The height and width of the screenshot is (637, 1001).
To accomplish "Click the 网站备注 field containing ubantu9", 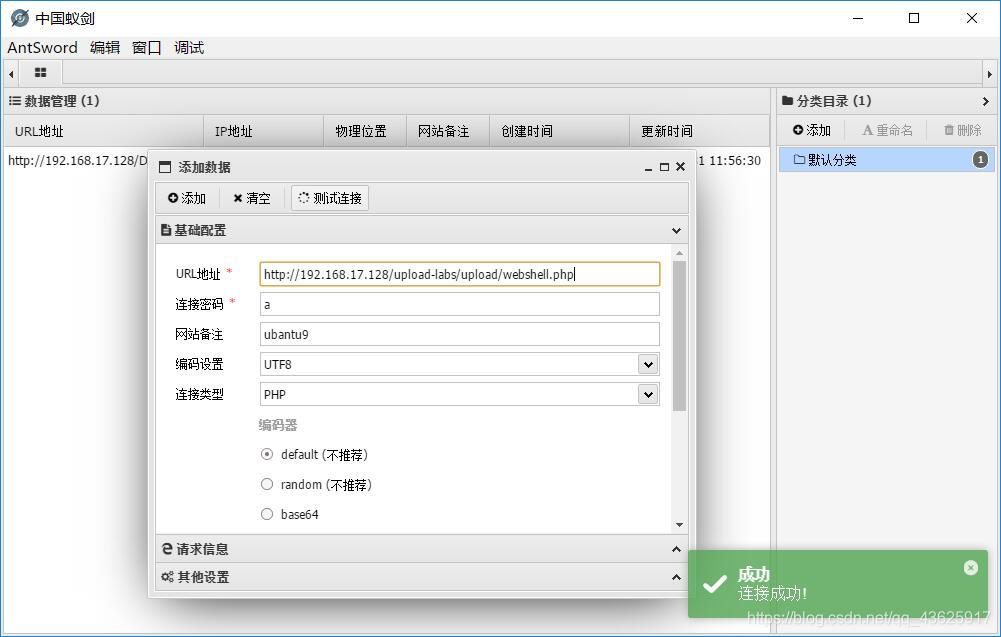I will point(460,334).
